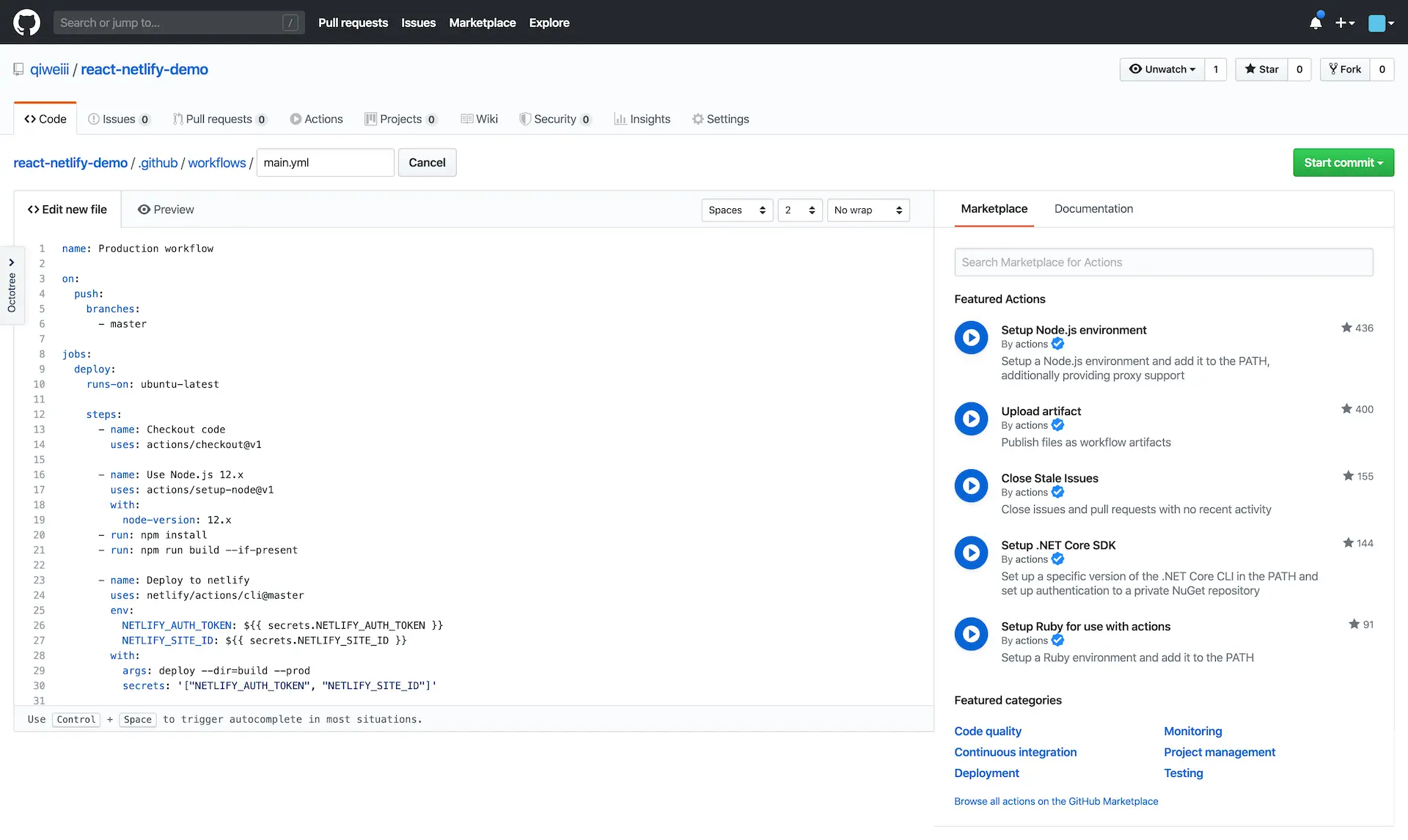Star the react-netlify-demo repository
This screenshot has height=840, width=1408.
tap(1261, 70)
